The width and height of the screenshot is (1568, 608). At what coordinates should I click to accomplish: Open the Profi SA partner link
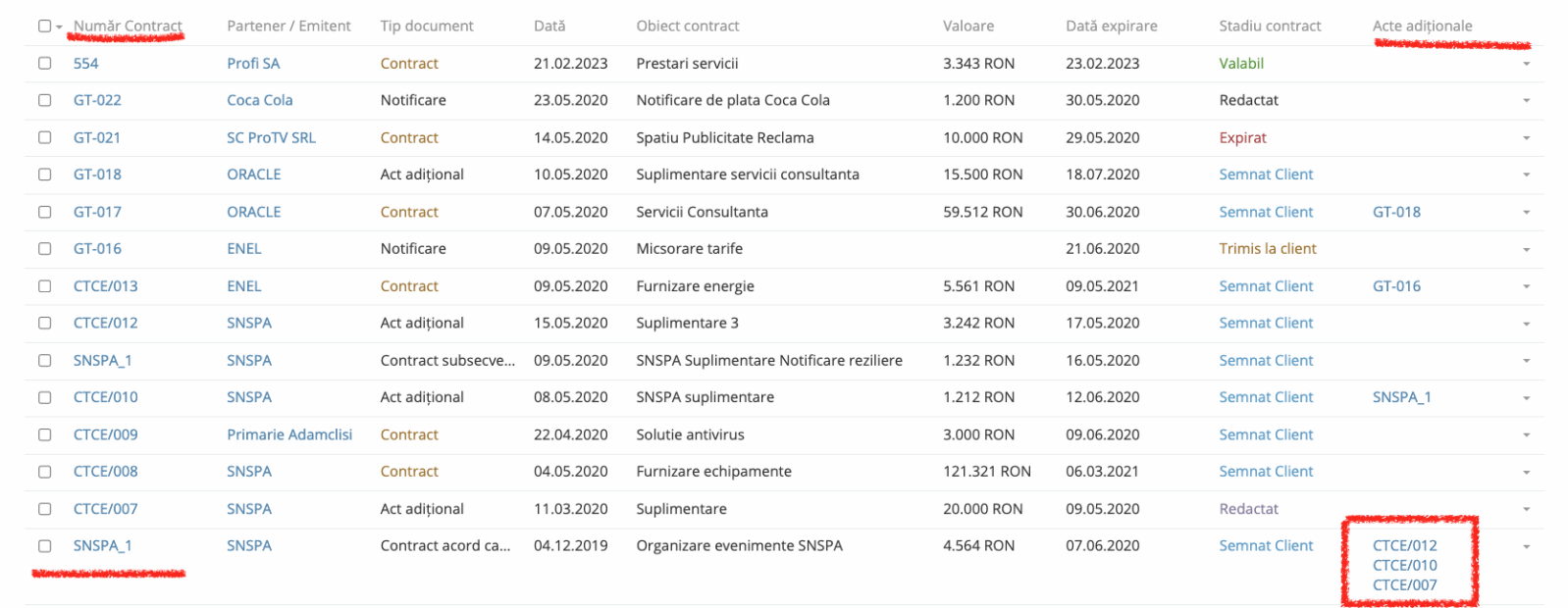[252, 63]
